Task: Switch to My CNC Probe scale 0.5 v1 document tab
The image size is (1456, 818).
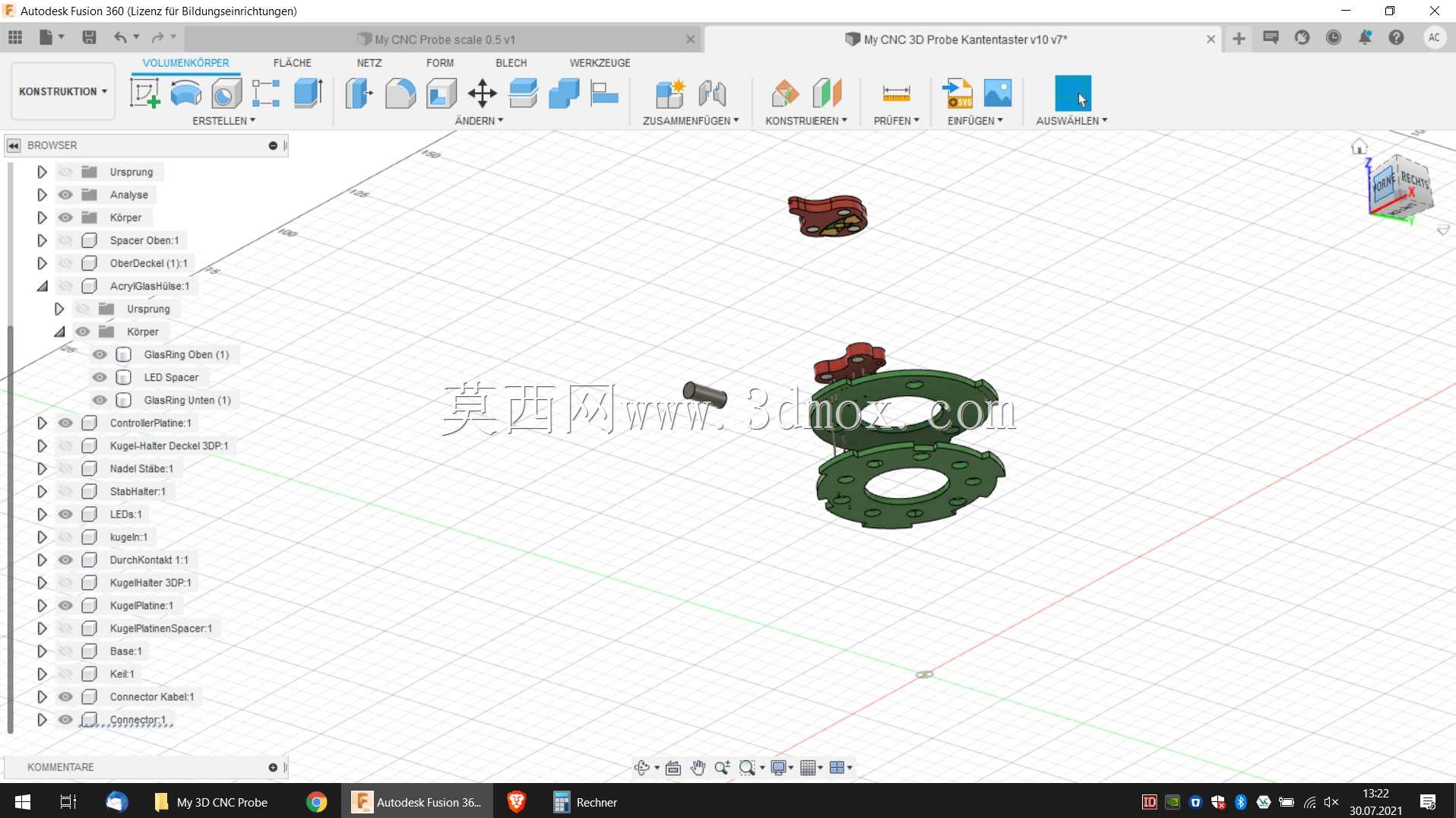Action: click(445, 40)
